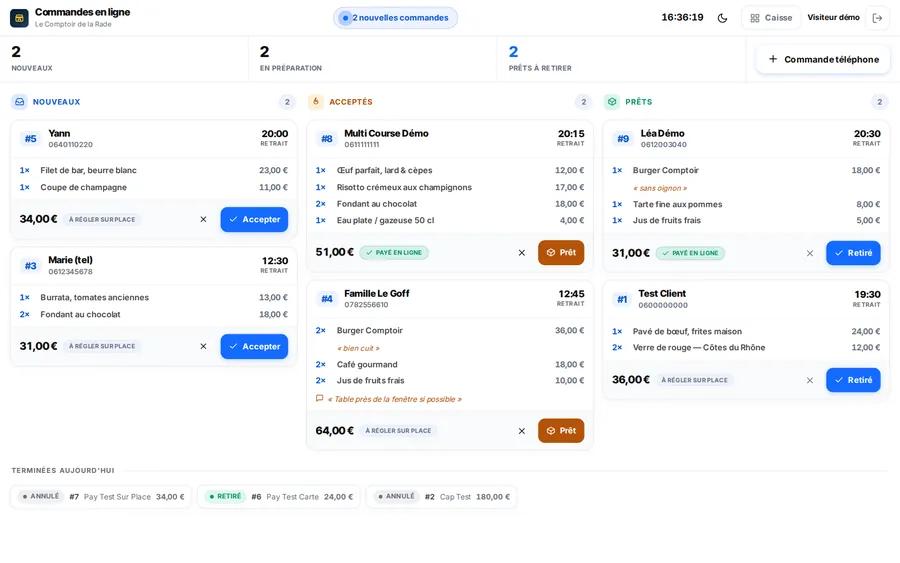Accept Marie (tel) order #3
This screenshot has height=563, width=900.
254,347
